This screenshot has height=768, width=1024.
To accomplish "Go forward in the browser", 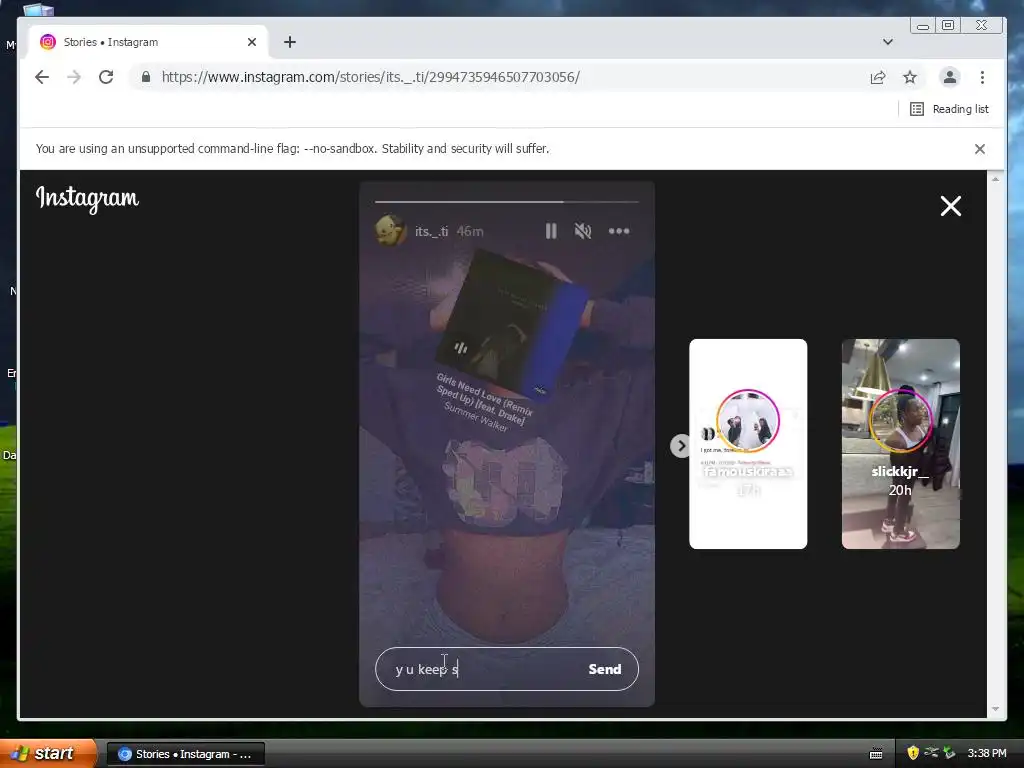I will [x=74, y=77].
